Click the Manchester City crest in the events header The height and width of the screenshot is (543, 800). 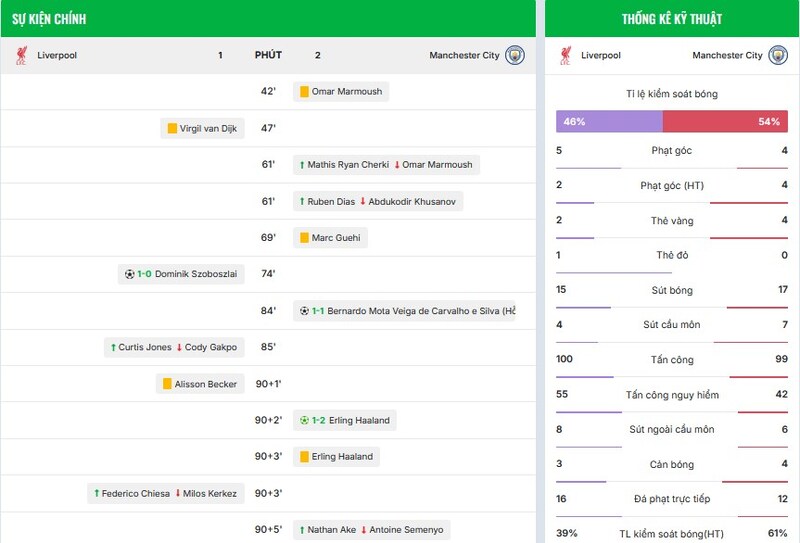click(x=515, y=55)
